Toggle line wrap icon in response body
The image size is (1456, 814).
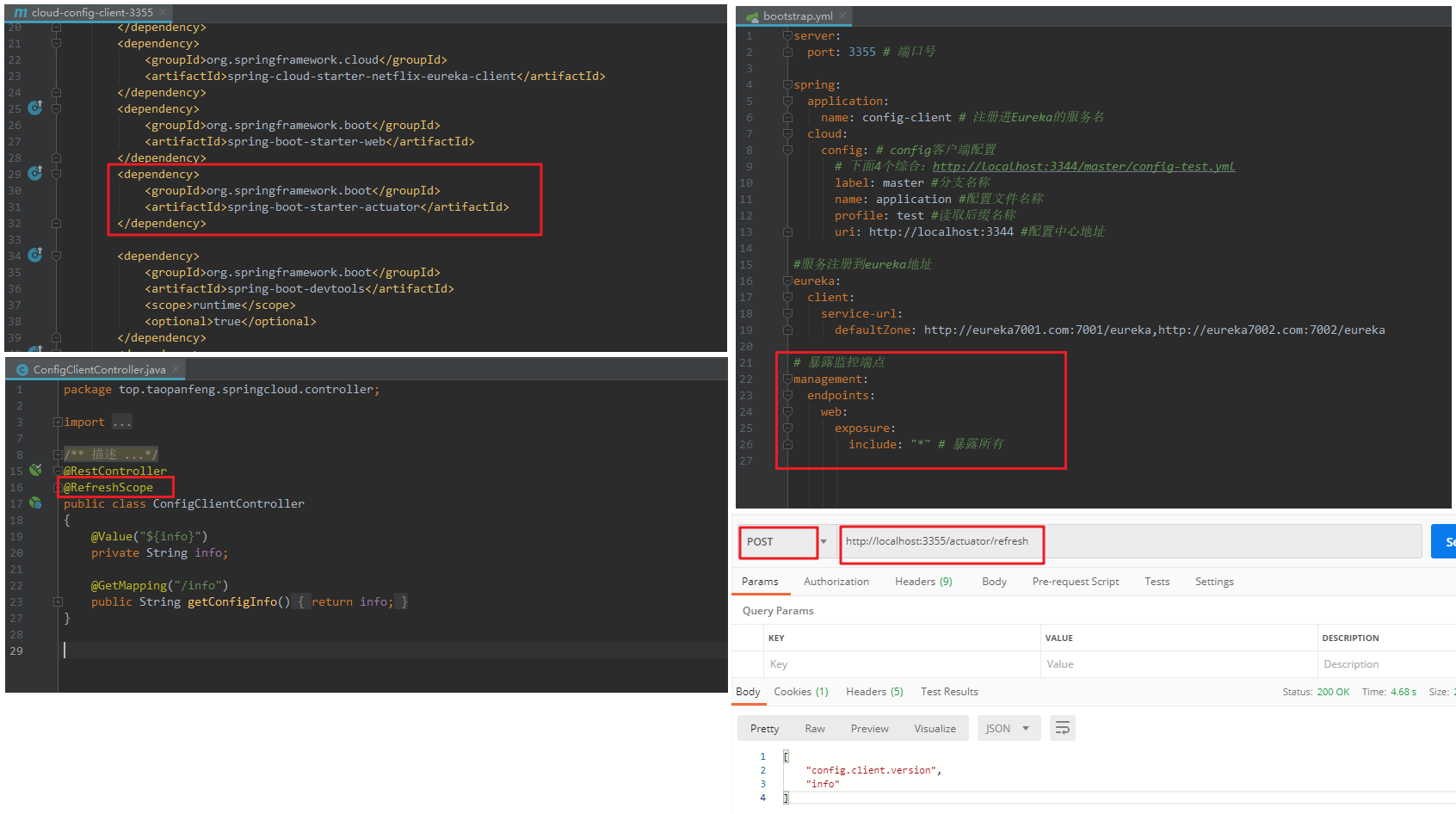(1063, 728)
